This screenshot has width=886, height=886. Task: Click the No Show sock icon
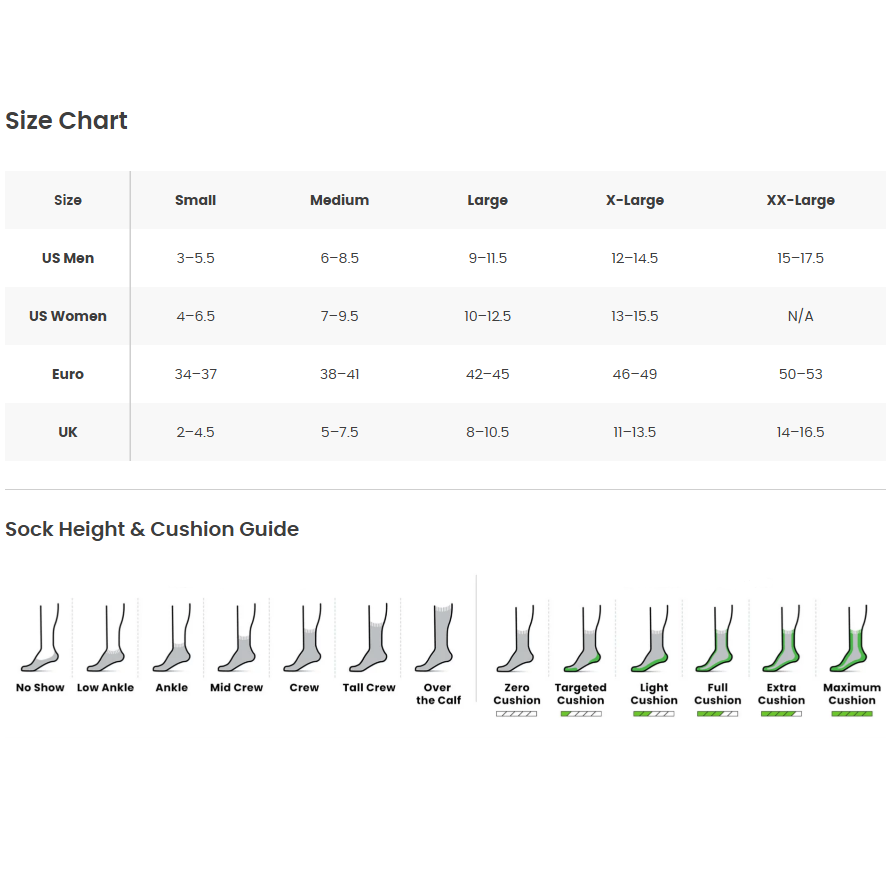[40, 640]
